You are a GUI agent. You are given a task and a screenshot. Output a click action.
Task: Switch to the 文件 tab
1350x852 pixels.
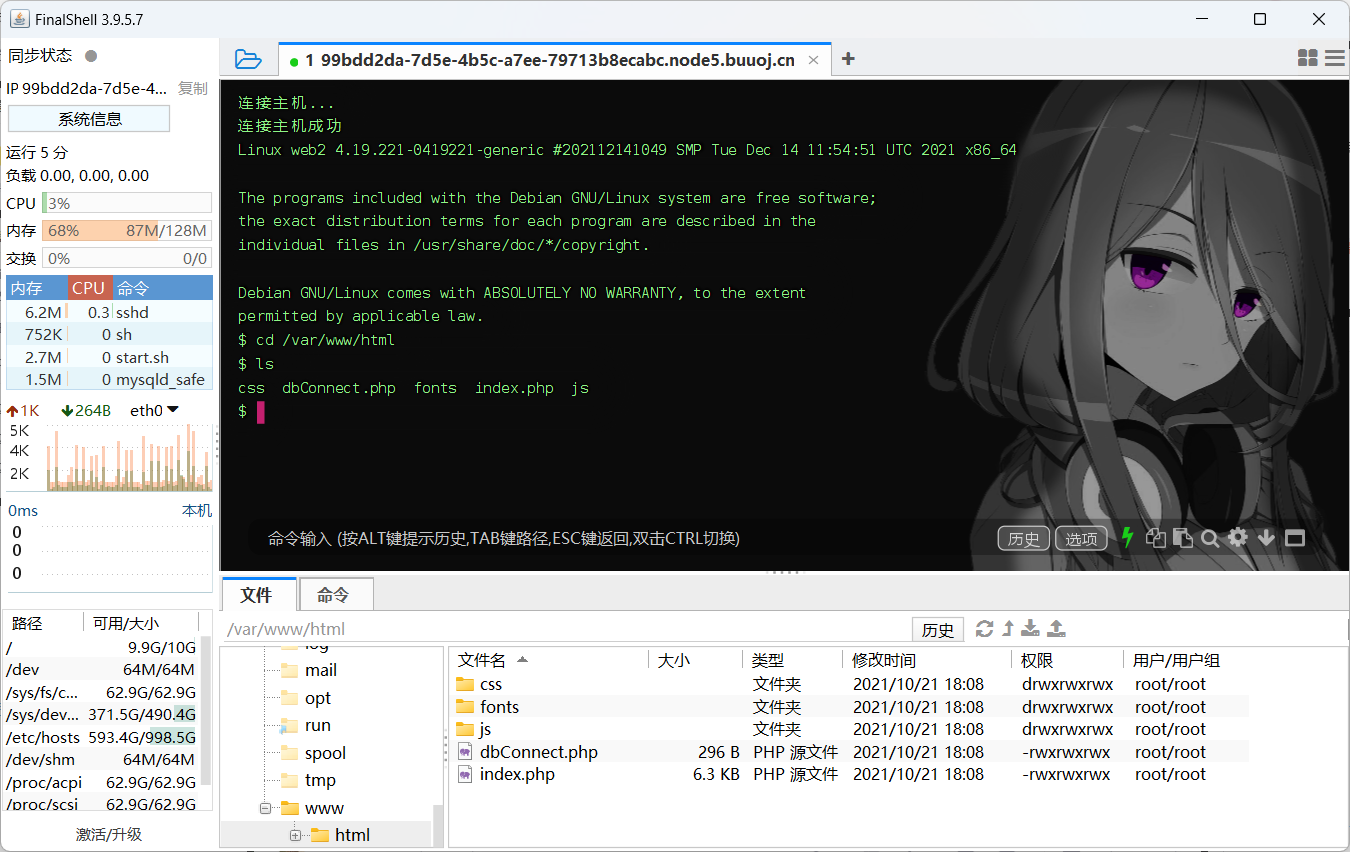pyautogui.click(x=257, y=595)
